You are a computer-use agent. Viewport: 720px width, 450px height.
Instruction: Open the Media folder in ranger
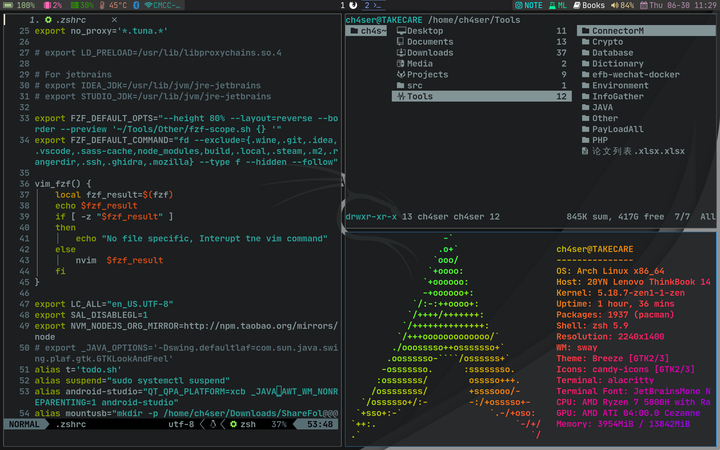(481, 64)
